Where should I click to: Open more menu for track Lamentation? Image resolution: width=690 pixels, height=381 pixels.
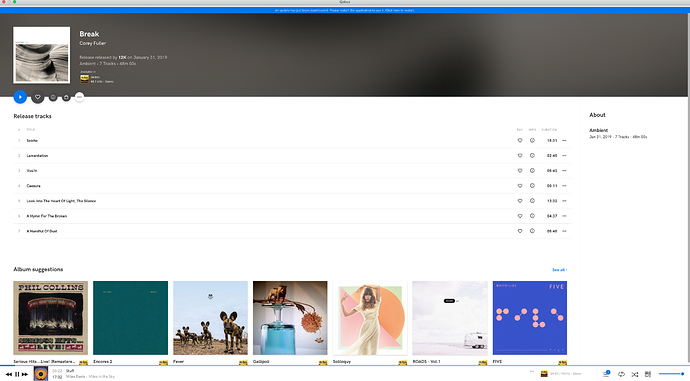(x=564, y=155)
